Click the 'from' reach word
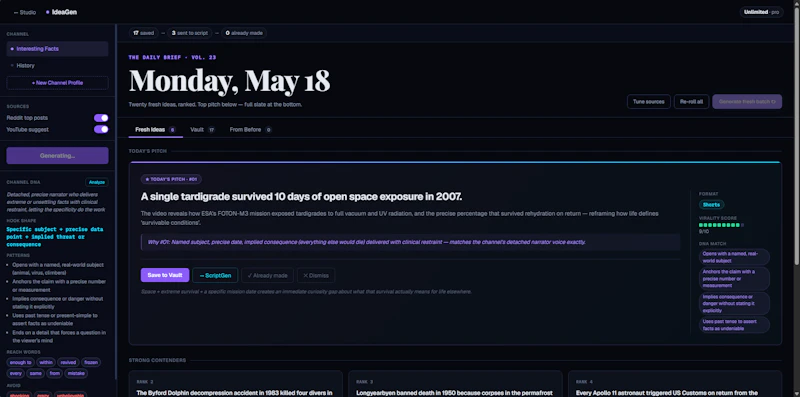The height and width of the screenshot is (397, 800). point(55,374)
